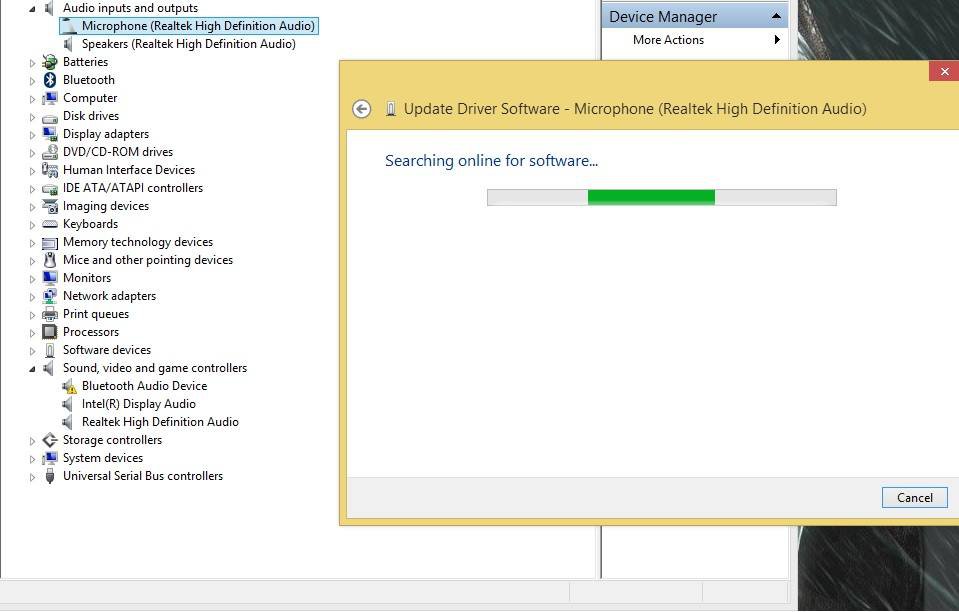Click the Disk drives icon
The width and height of the screenshot is (959, 612).
(x=50, y=117)
